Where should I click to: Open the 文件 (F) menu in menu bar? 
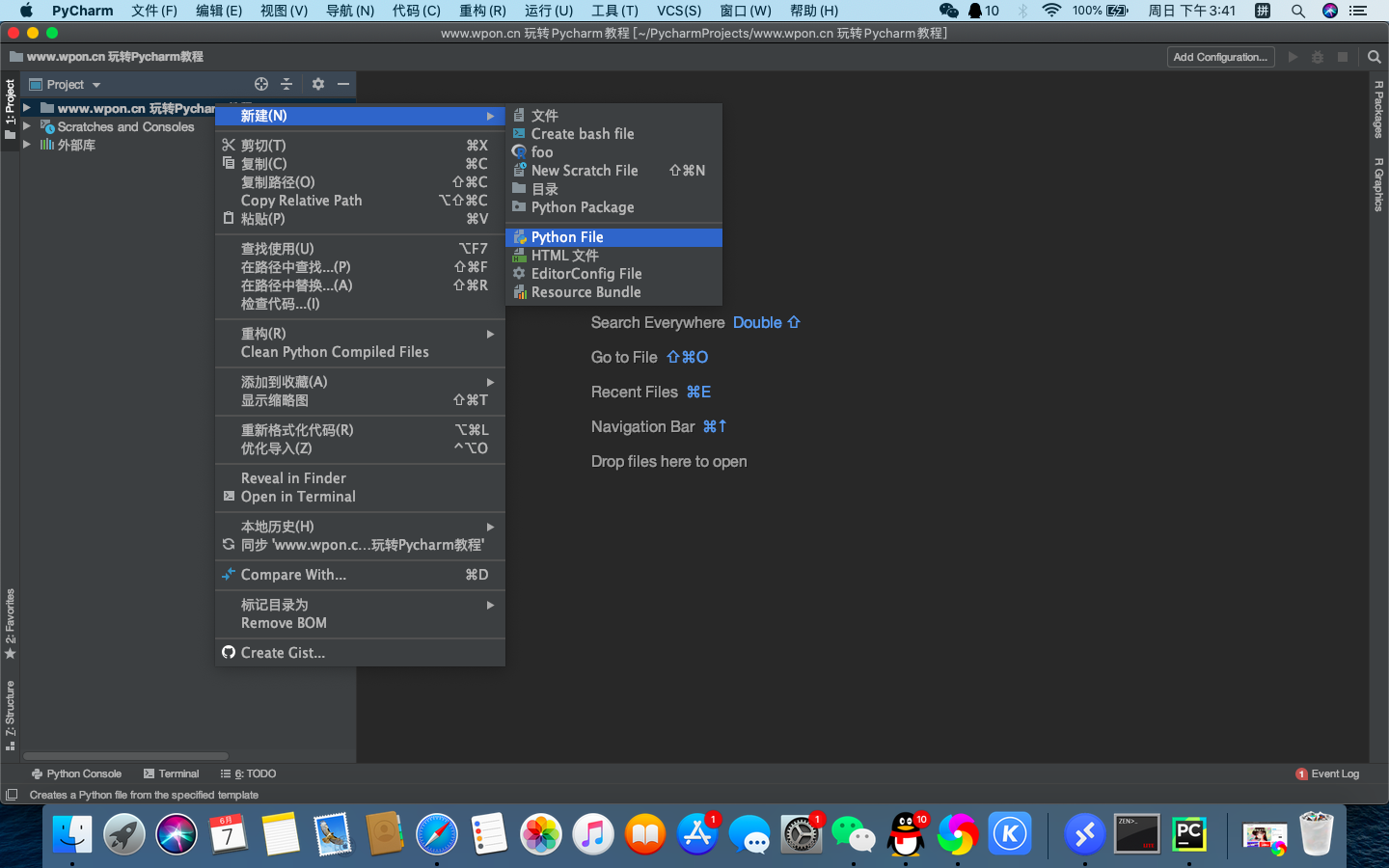pyautogui.click(x=154, y=11)
